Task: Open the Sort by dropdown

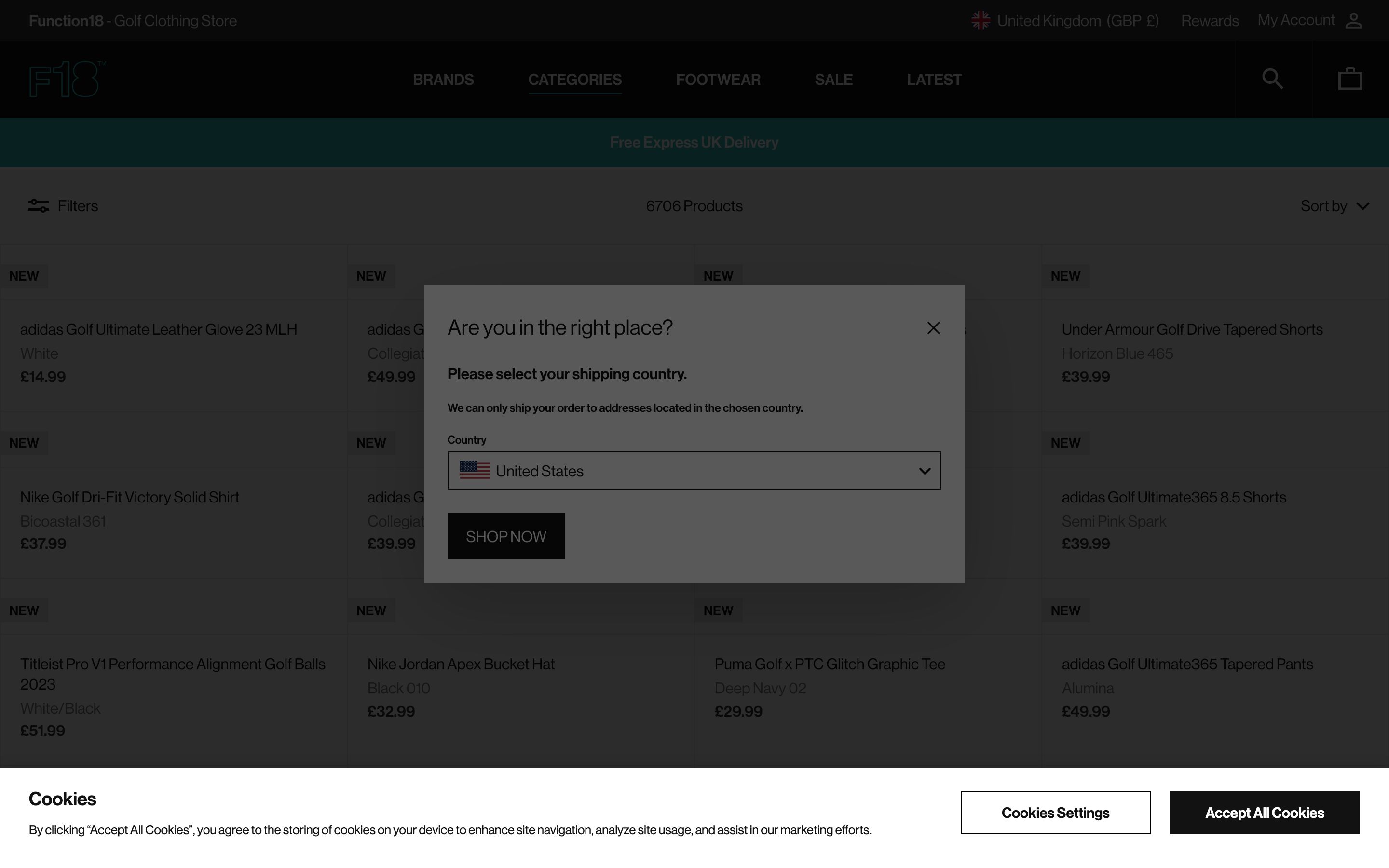Action: tap(1335, 206)
